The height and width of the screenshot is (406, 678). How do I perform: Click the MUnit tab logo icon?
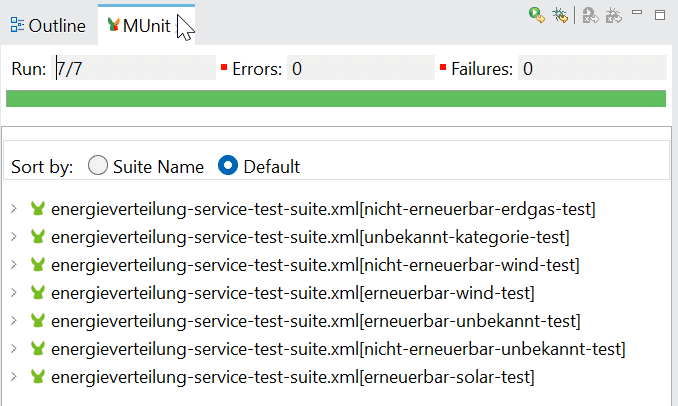tap(114, 24)
